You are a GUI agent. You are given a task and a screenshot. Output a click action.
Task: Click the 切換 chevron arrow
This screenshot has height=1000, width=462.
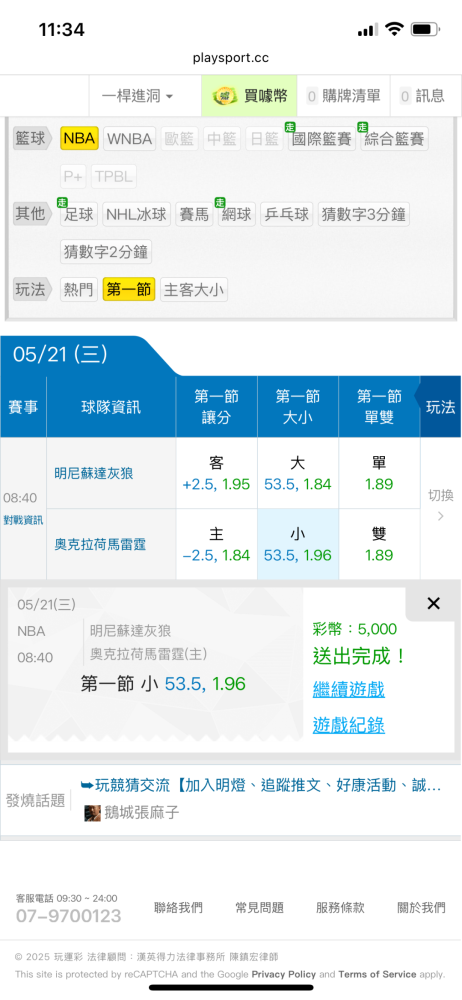click(x=440, y=517)
